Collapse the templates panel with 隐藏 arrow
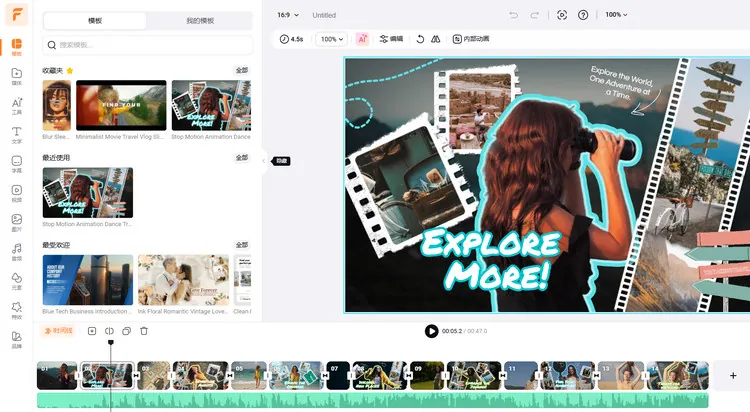This screenshot has height=412, width=750. tap(265, 160)
